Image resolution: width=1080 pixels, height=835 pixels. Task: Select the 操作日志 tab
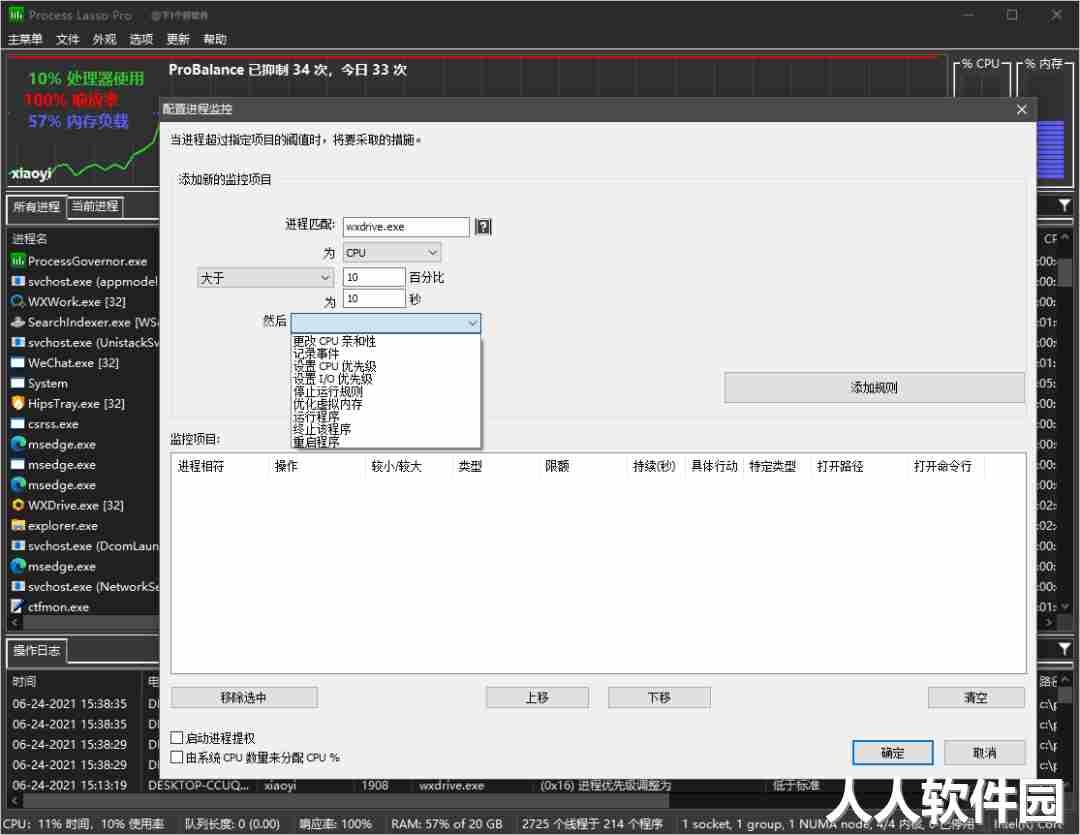tap(37, 650)
